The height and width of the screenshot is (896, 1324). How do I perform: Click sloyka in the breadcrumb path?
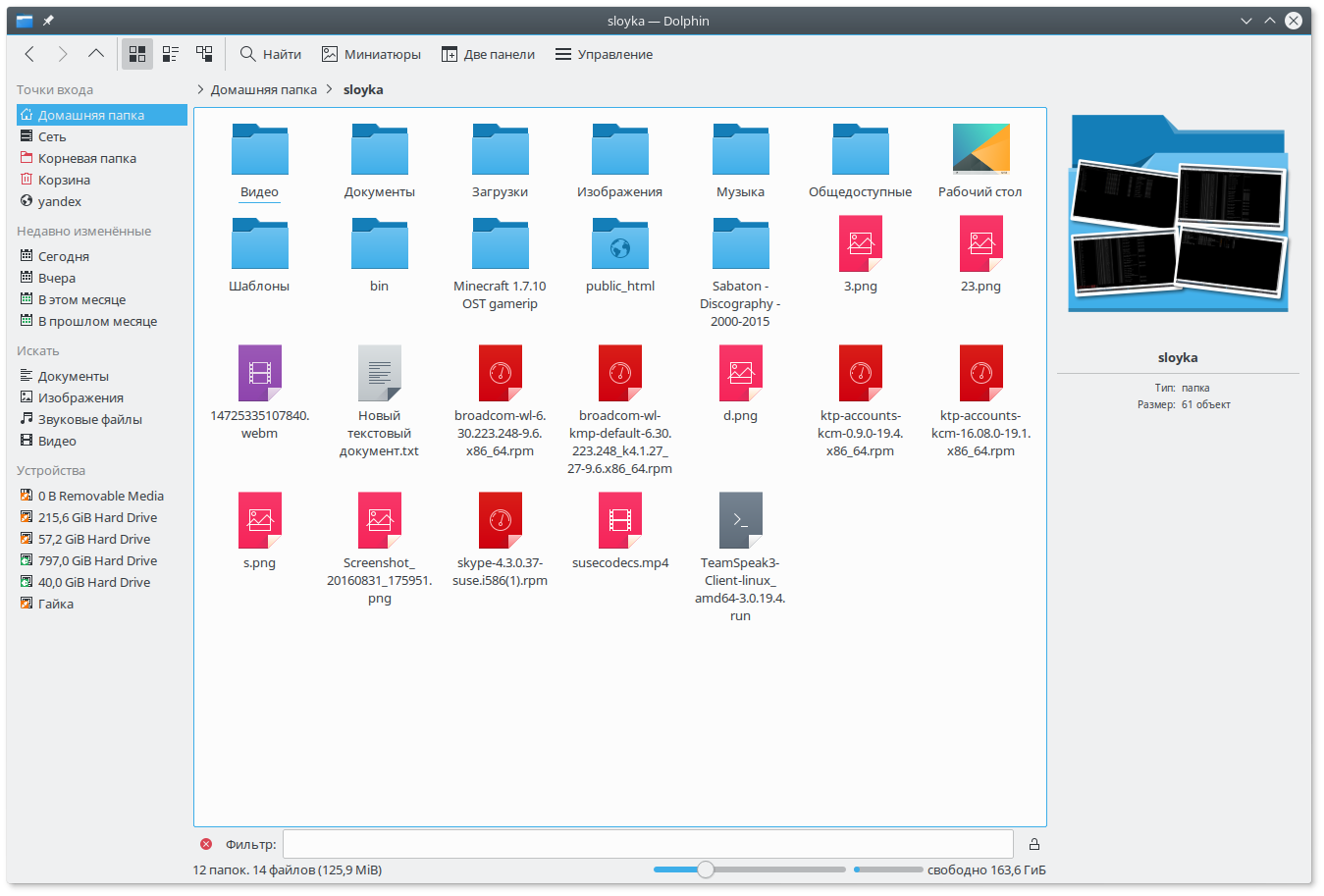(x=363, y=89)
